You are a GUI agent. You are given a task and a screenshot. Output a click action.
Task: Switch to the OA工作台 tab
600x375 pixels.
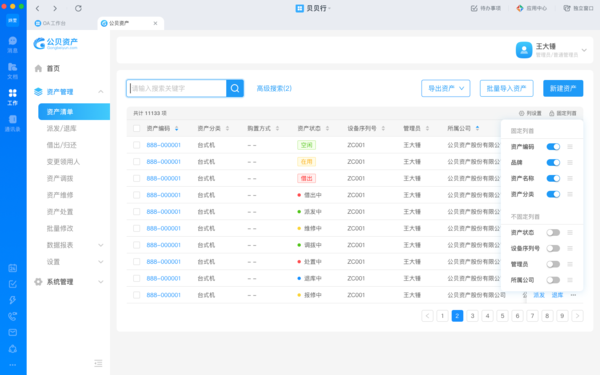pyautogui.click(x=50, y=23)
